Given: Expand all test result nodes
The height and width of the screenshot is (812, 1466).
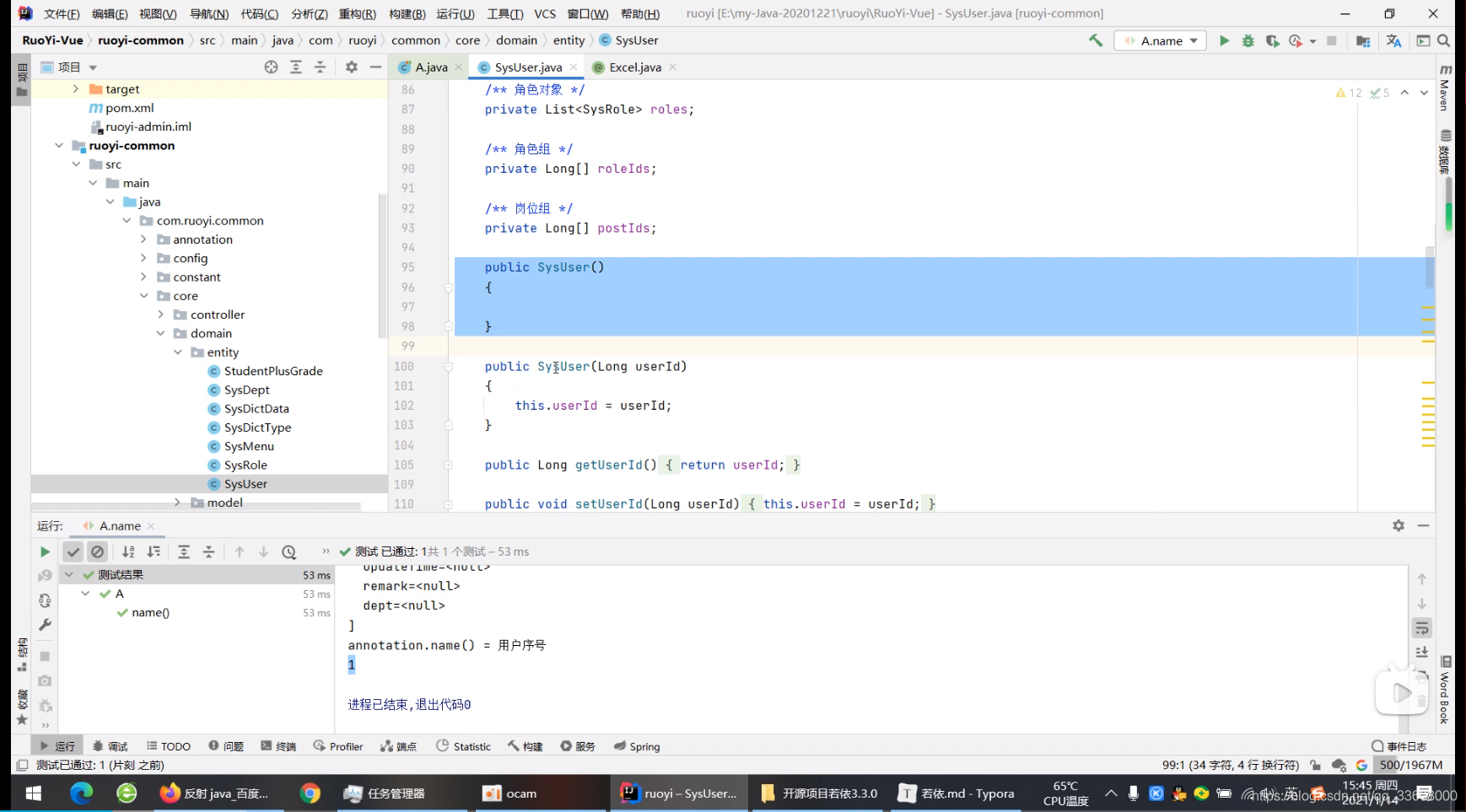Looking at the screenshot, I should [184, 551].
